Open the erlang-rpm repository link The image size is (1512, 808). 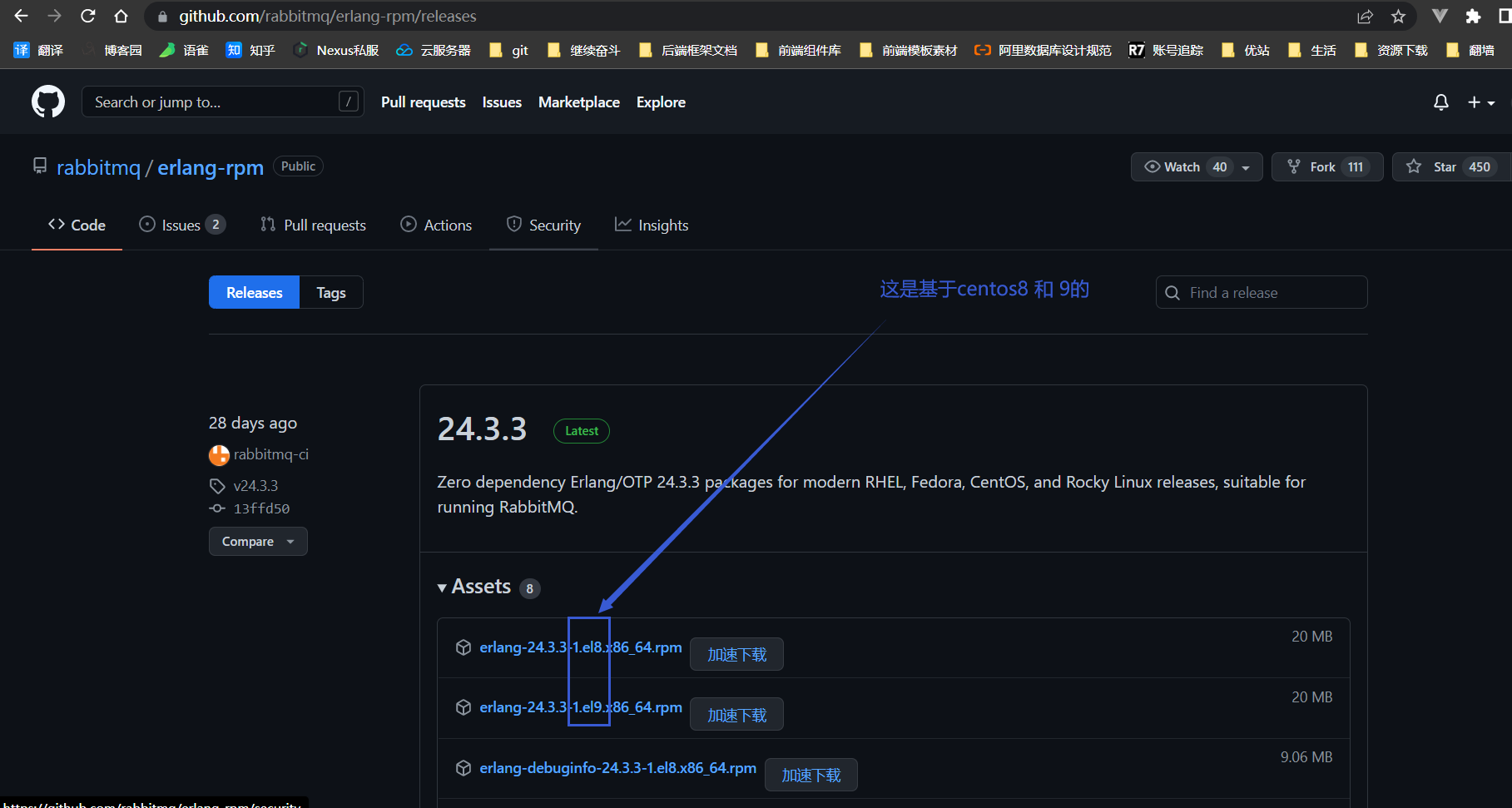[x=211, y=167]
